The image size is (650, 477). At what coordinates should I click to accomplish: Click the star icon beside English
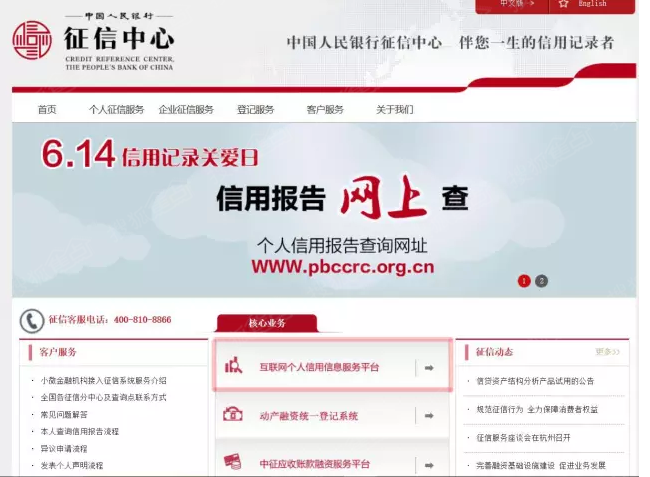[563, 4]
